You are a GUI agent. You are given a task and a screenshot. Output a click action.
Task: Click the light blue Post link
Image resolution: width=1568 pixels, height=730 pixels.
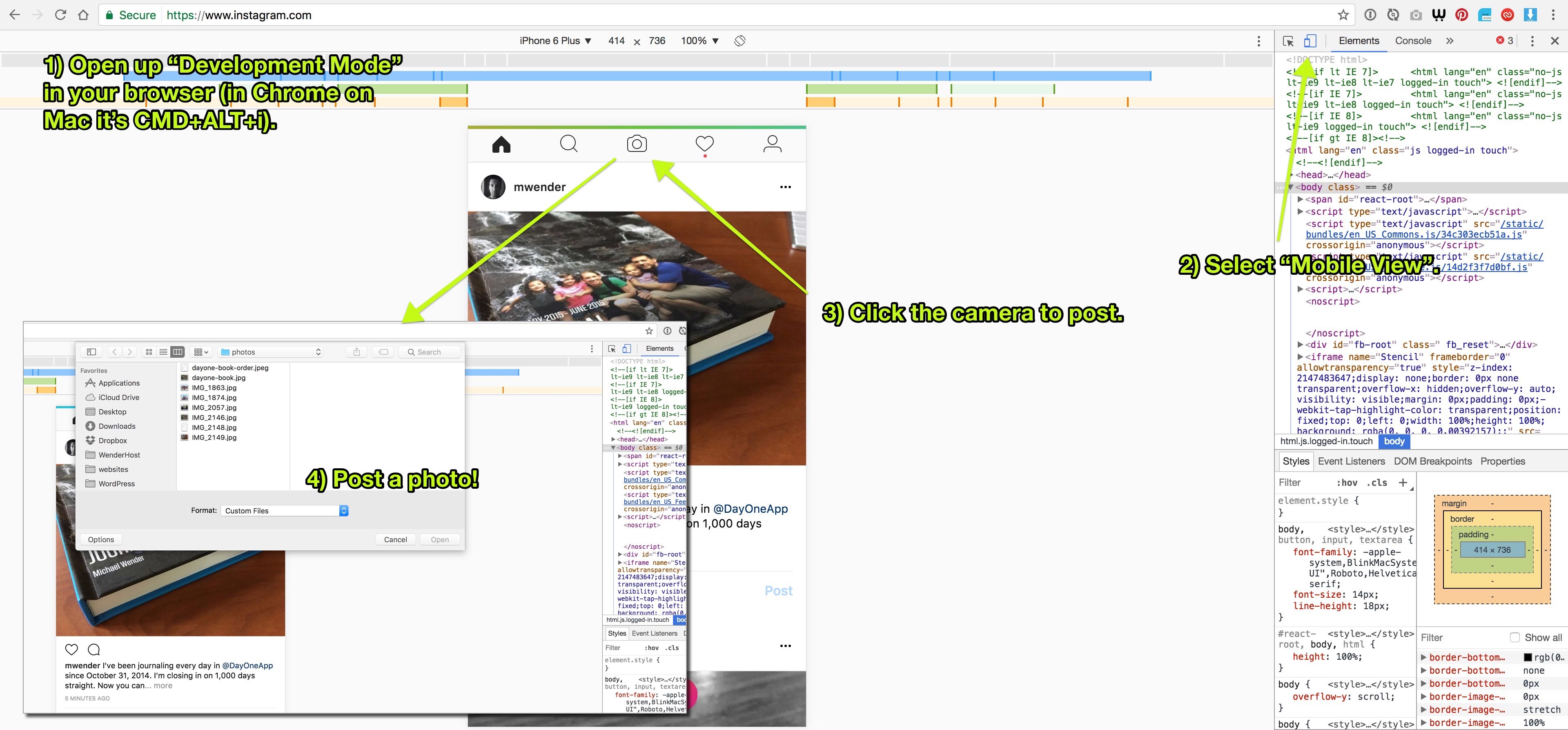point(779,591)
